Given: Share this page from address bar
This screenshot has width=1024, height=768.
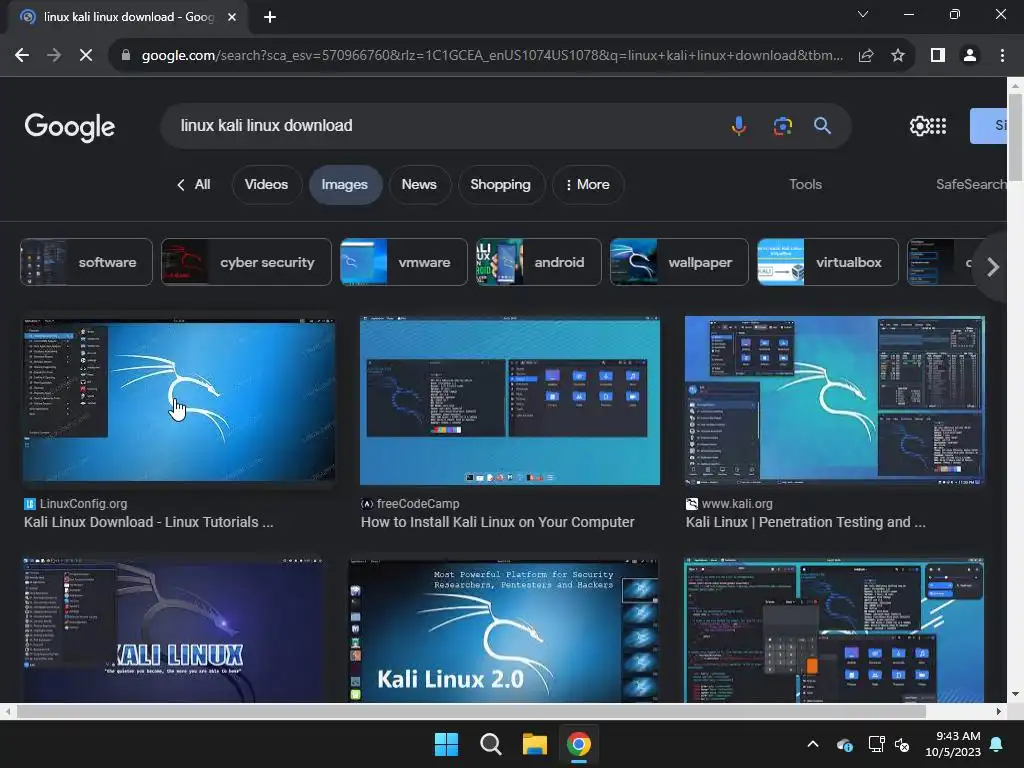Looking at the screenshot, I should click(866, 56).
